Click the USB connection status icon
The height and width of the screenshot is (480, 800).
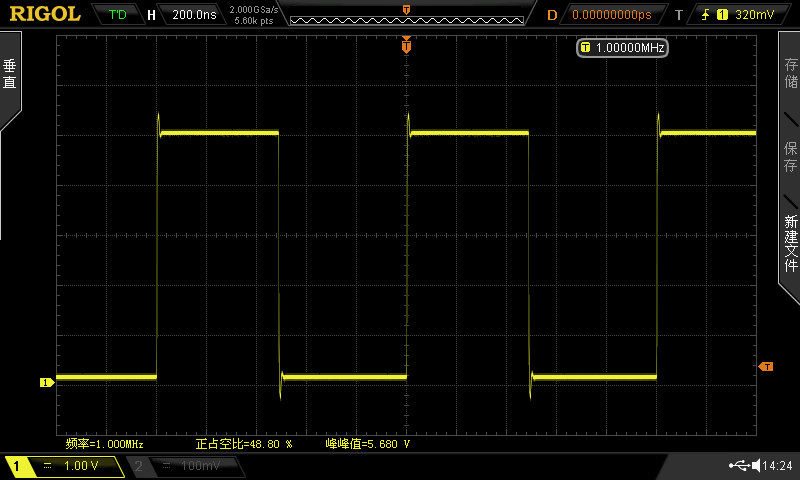[x=739, y=465]
